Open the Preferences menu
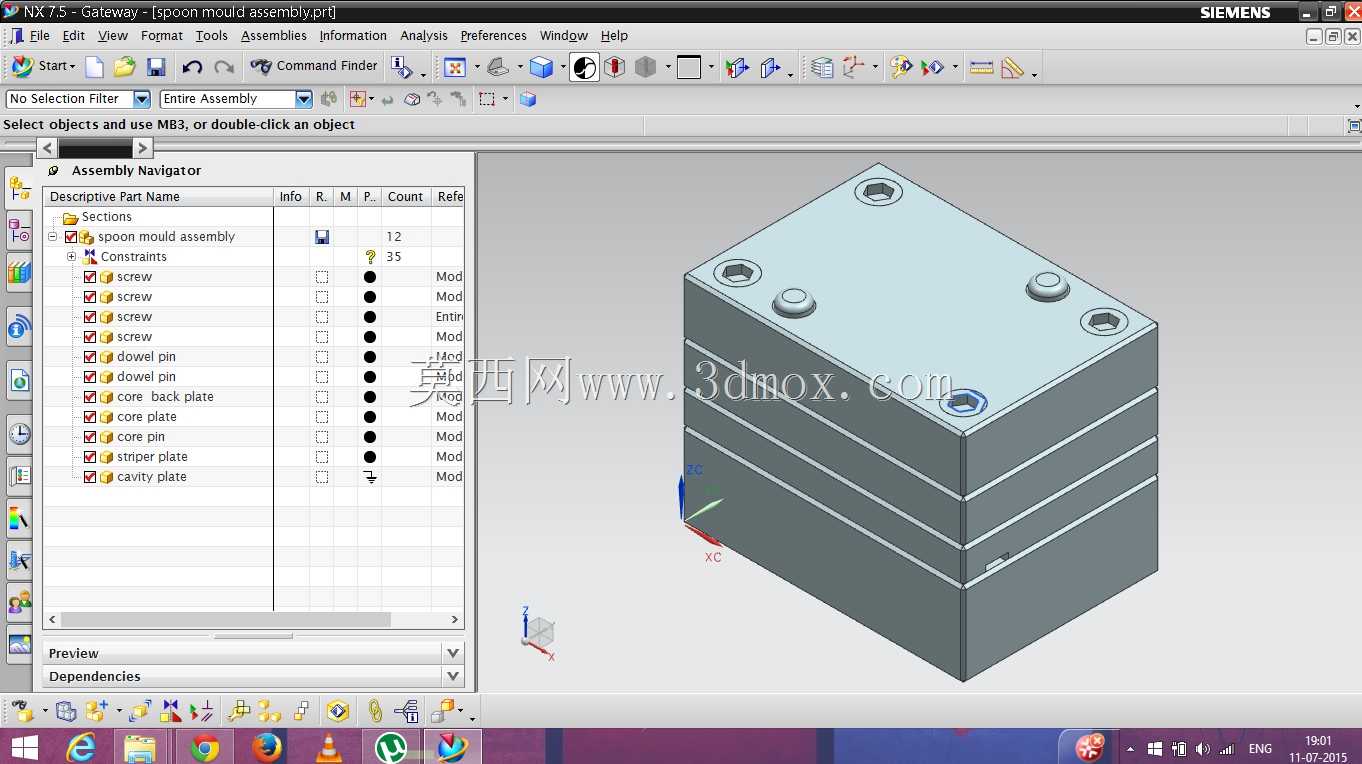Screen dimensions: 1362x764 pos(493,35)
